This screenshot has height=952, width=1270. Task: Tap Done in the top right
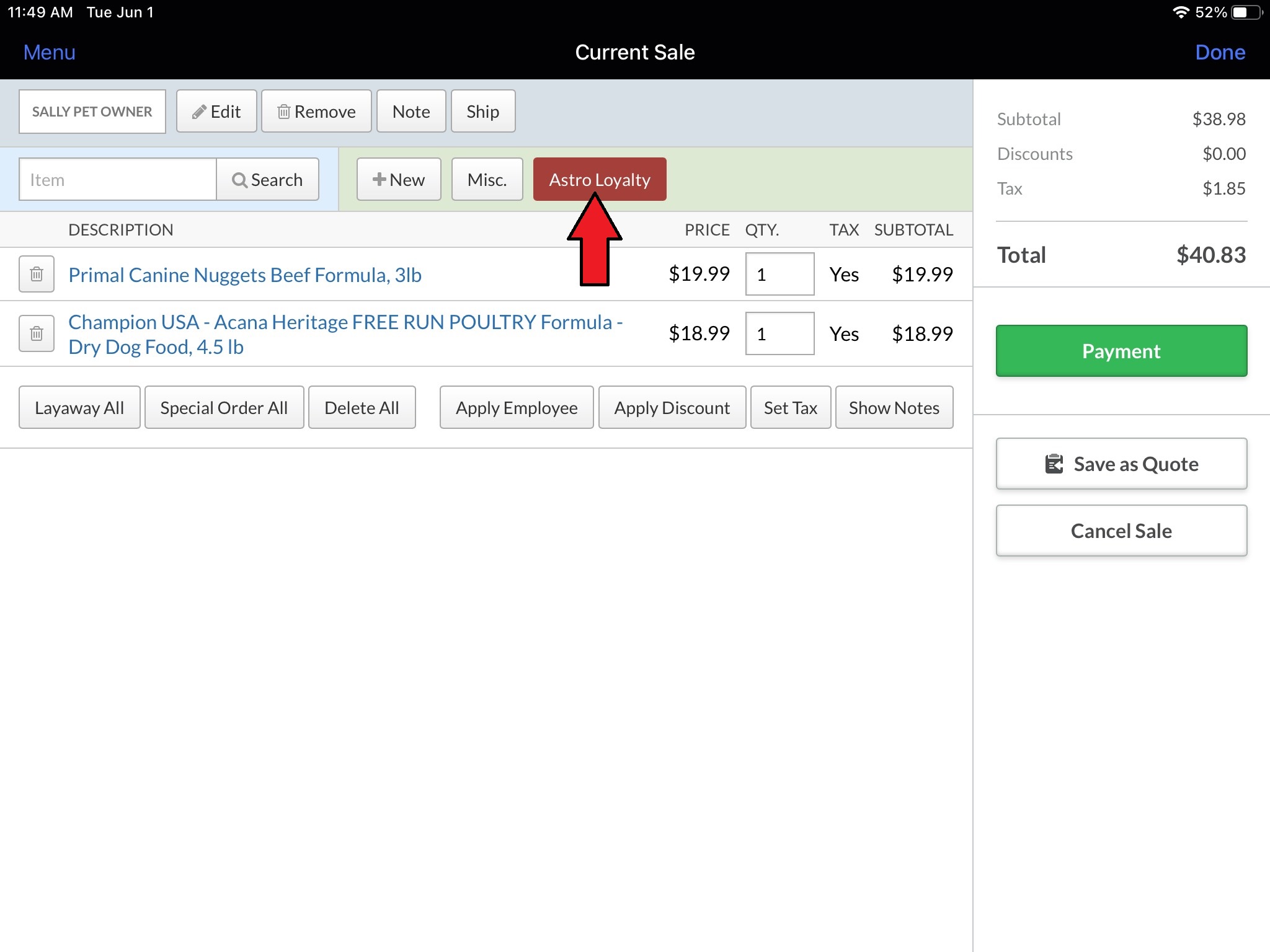pos(1220,52)
